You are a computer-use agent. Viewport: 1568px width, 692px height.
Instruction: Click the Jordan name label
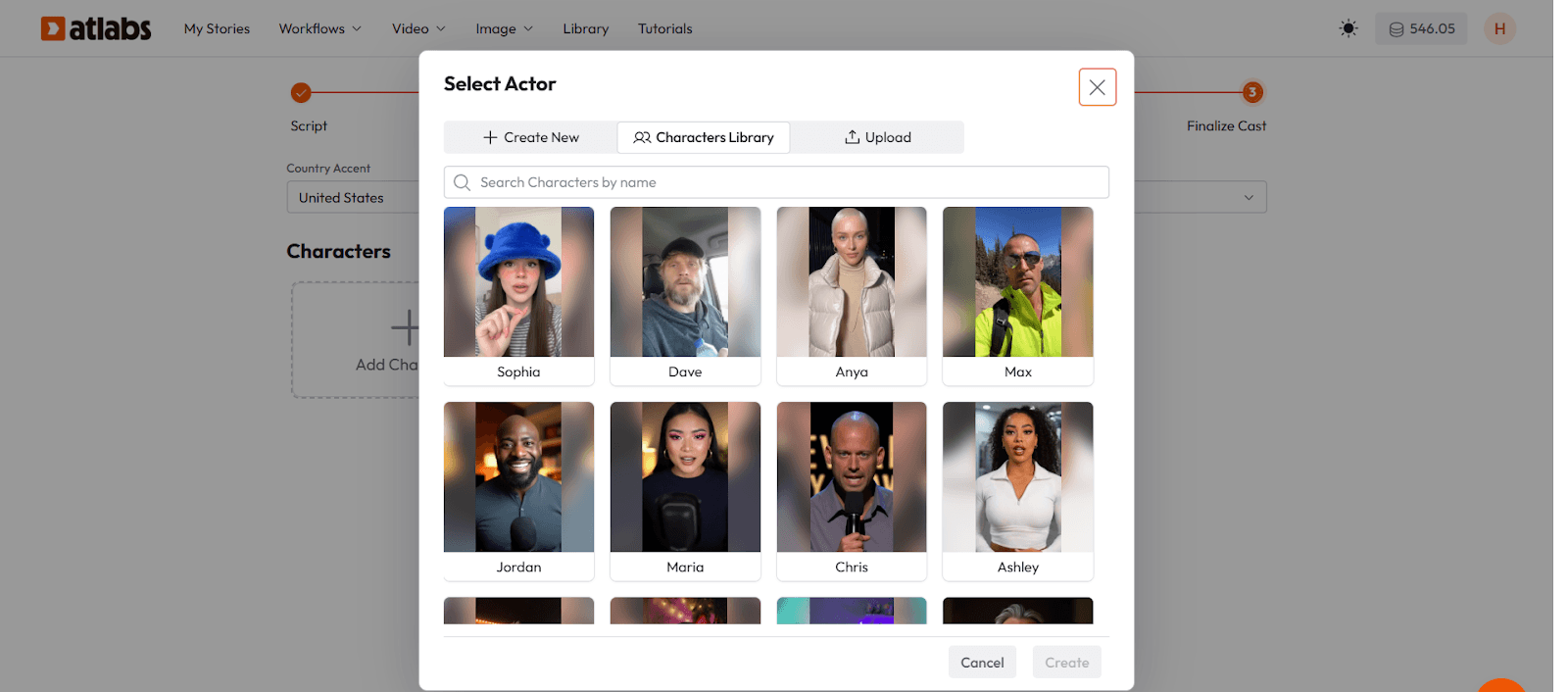[x=518, y=567]
